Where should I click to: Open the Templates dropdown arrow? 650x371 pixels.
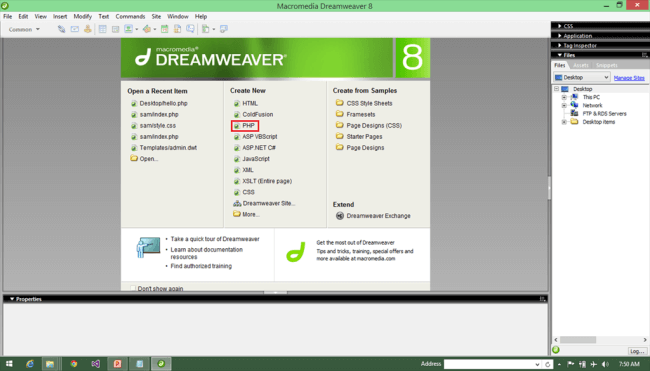tap(214, 29)
